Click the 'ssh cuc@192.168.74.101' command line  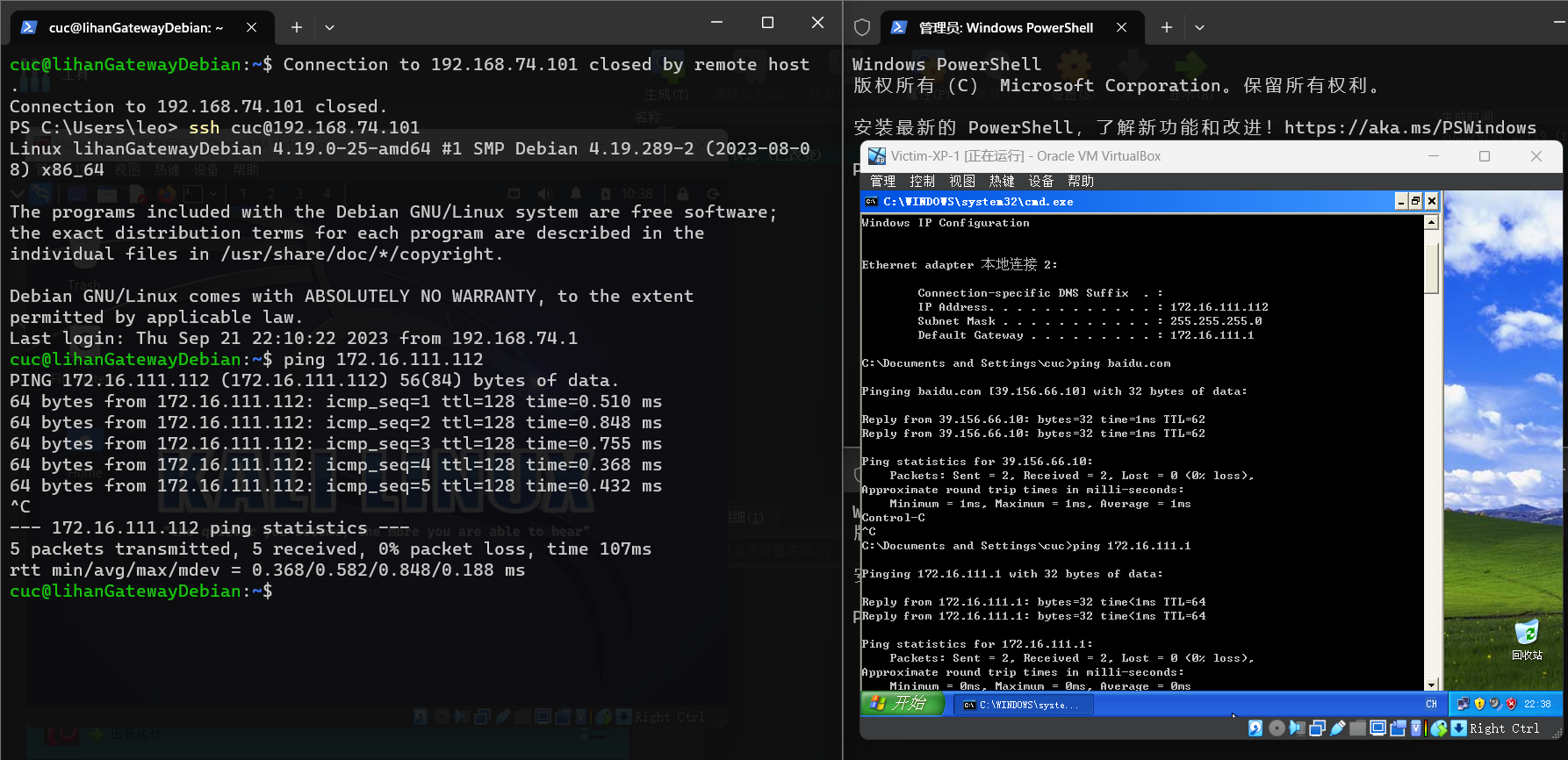tap(304, 127)
